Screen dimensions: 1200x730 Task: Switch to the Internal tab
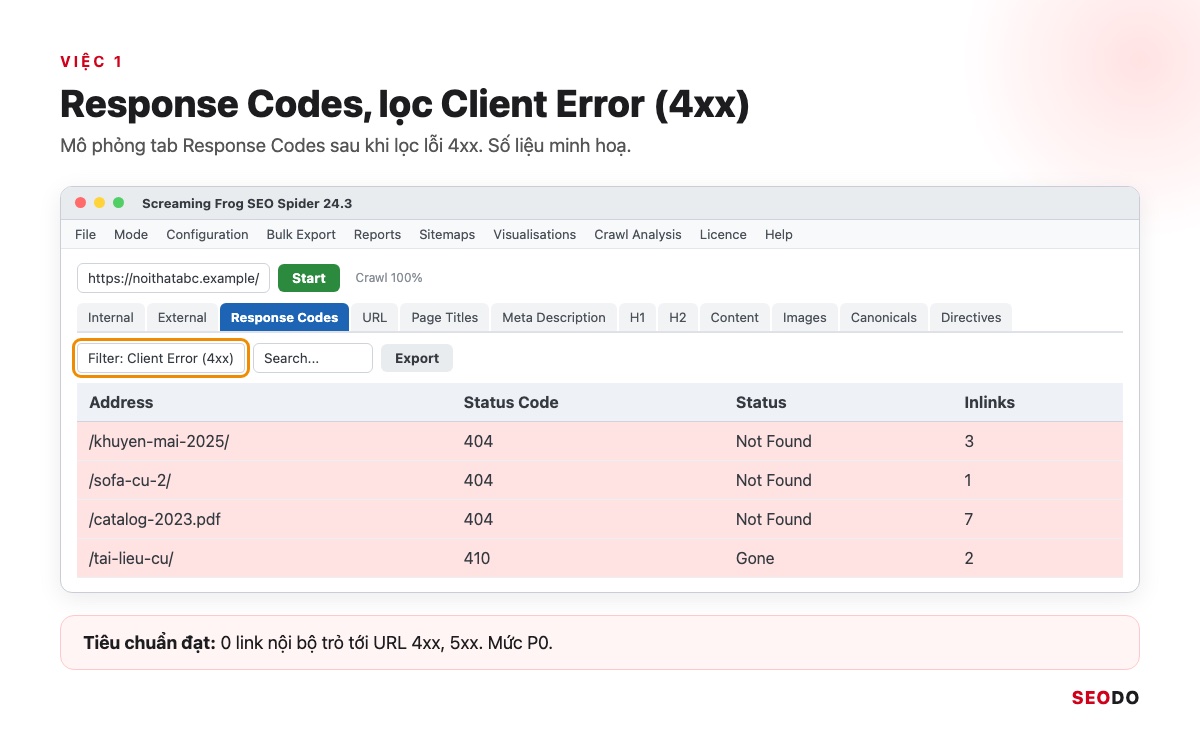click(111, 317)
